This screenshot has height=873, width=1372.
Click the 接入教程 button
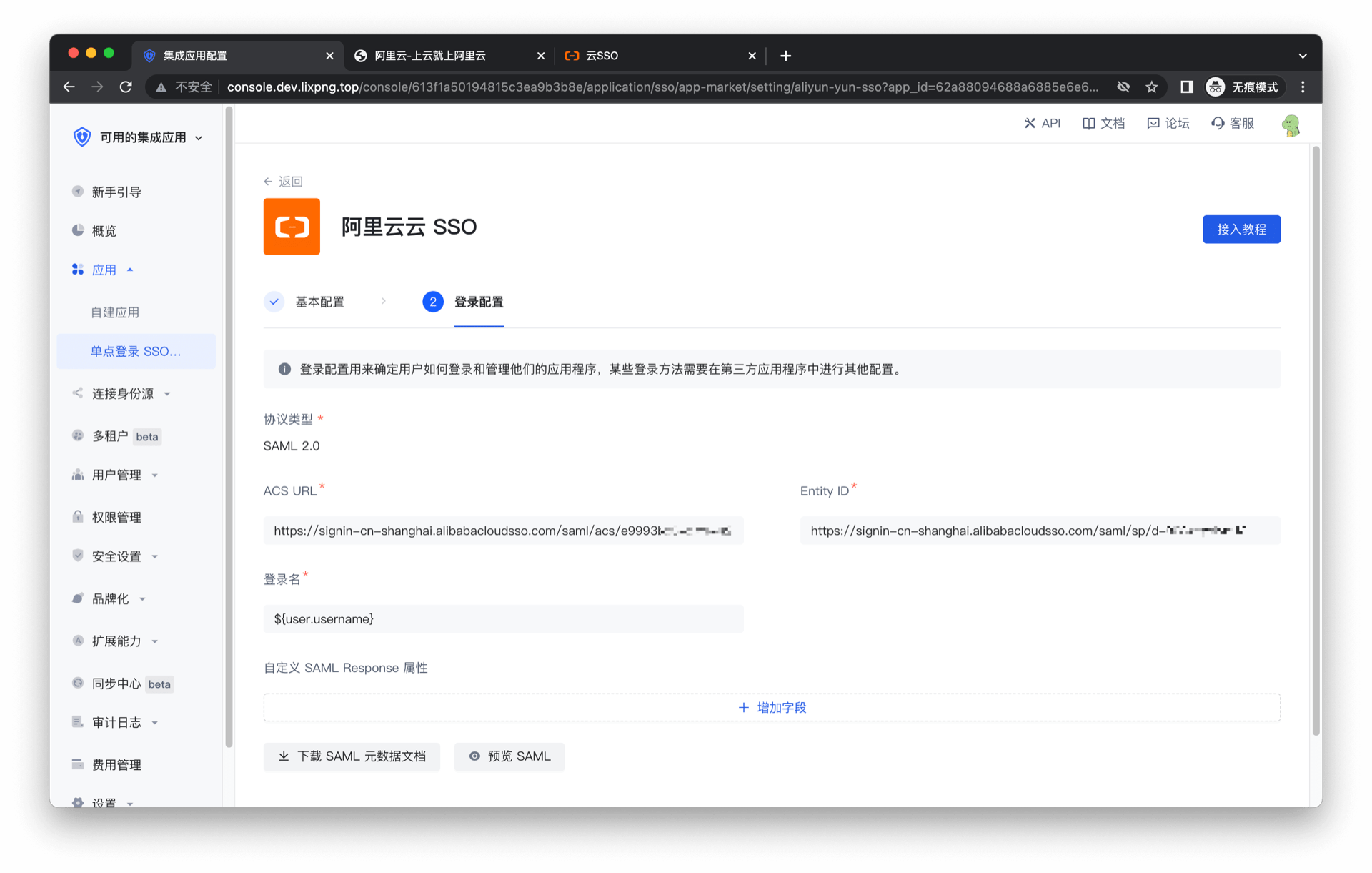1241,229
